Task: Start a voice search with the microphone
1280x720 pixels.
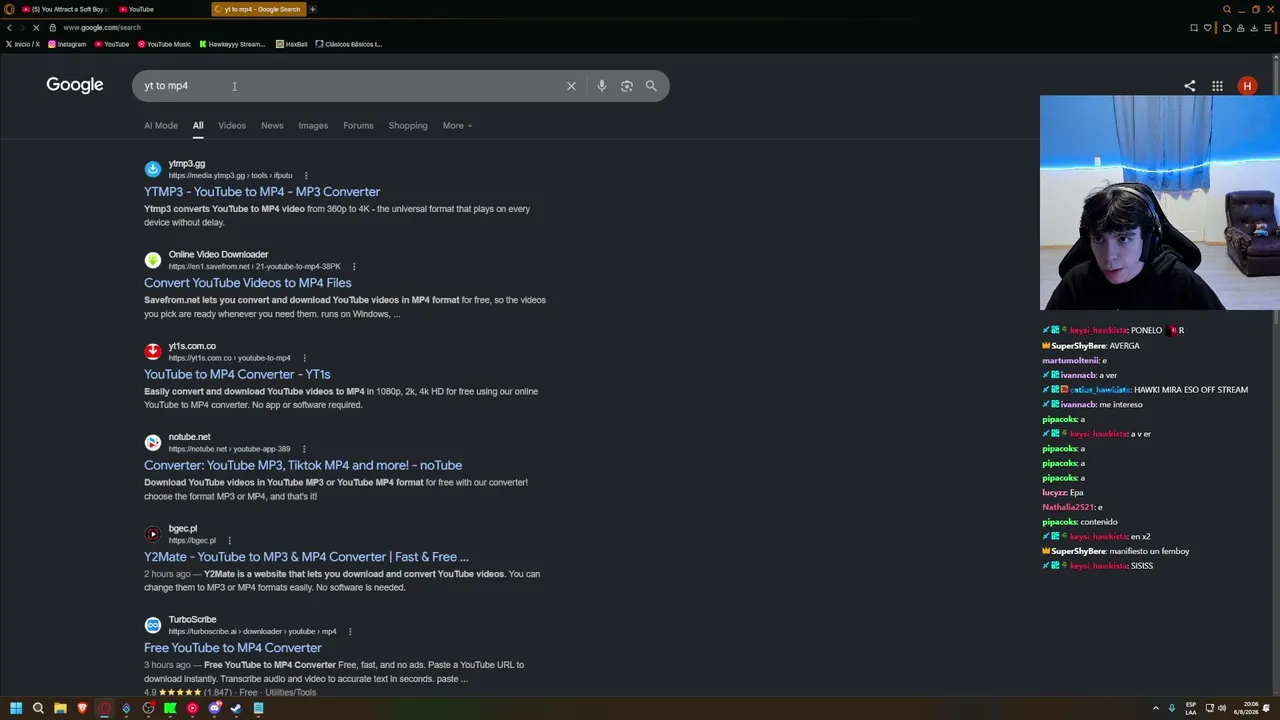Action: pos(601,86)
